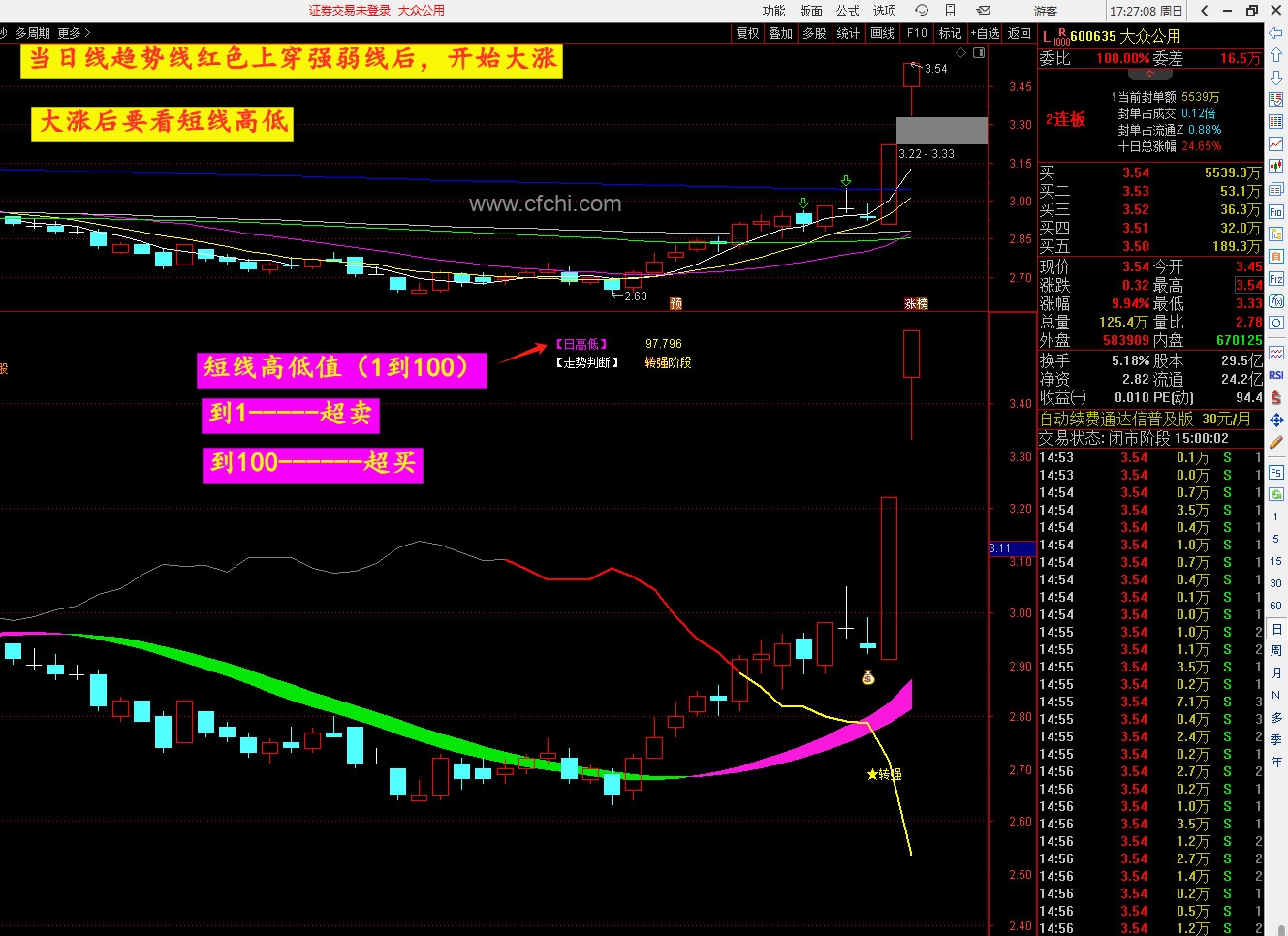Collapse the order book arrow under 委比
This screenshot has width=1288, height=936.
pyautogui.click(x=1150, y=74)
